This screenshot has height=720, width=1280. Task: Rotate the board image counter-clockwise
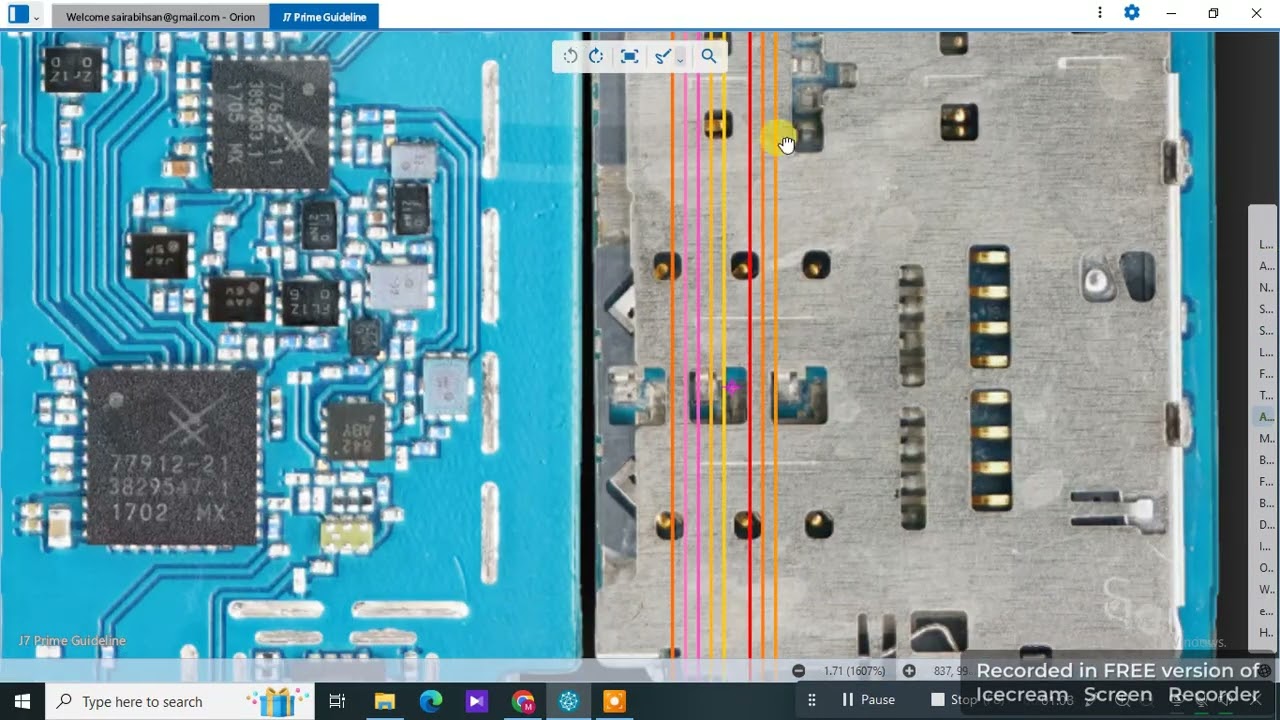click(x=570, y=56)
